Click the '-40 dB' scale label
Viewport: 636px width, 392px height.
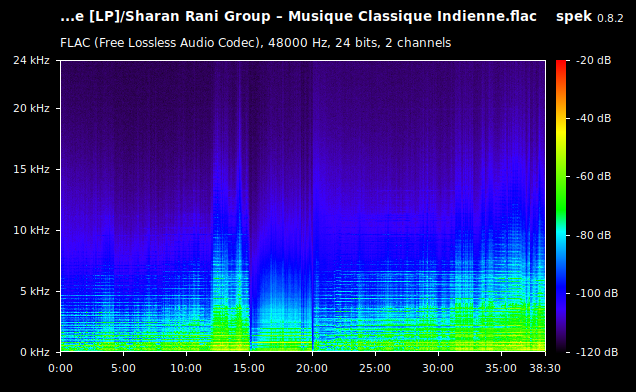pos(594,118)
